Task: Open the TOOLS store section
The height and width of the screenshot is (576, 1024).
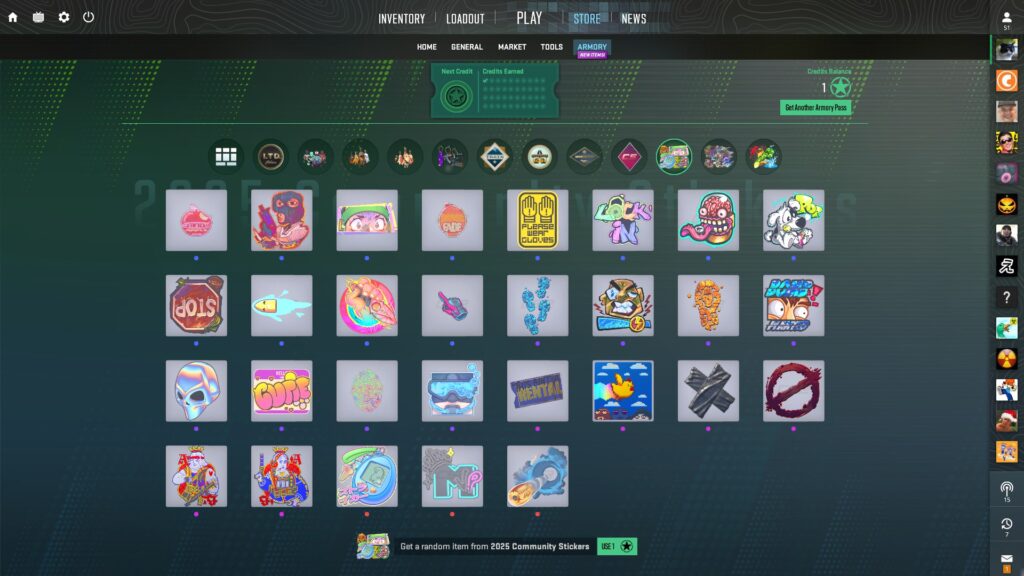Action: tap(551, 47)
